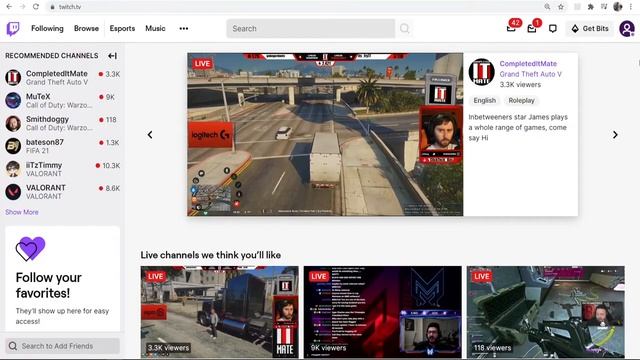Open the user profile avatar menu
640x360 pixels.
627,29
